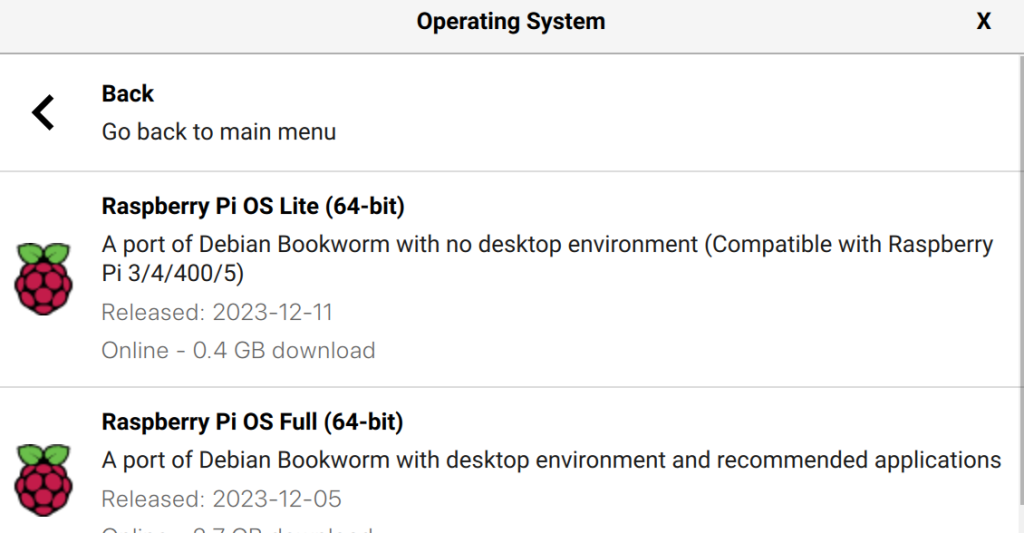Click the cut-off download size under OS Full

(238, 529)
